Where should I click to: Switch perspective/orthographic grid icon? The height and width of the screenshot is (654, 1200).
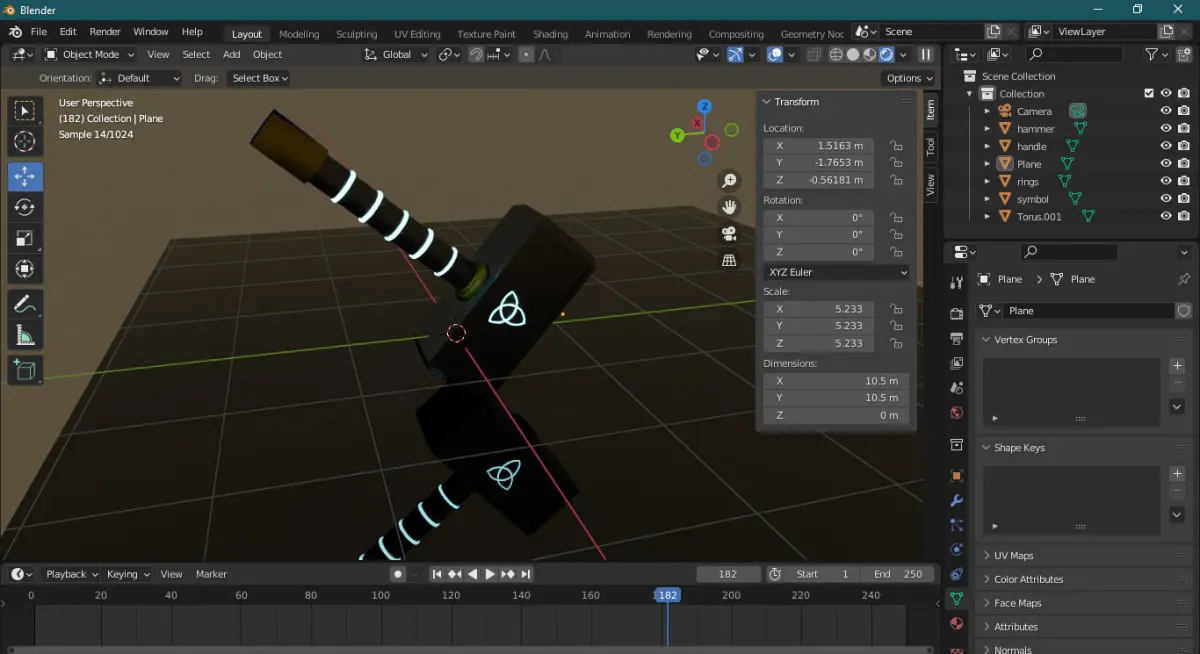[x=730, y=260]
